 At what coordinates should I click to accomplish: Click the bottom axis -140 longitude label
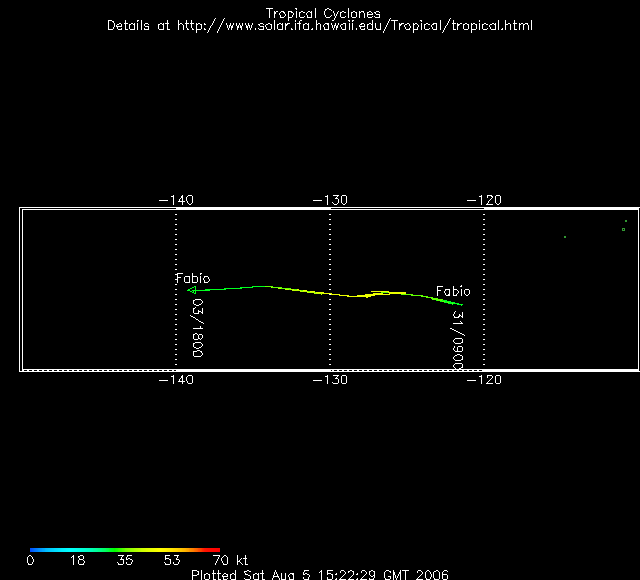pos(176,379)
